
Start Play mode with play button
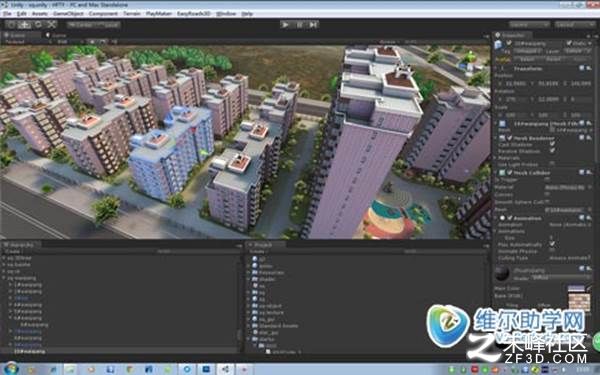pyautogui.click(x=285, y=24)
